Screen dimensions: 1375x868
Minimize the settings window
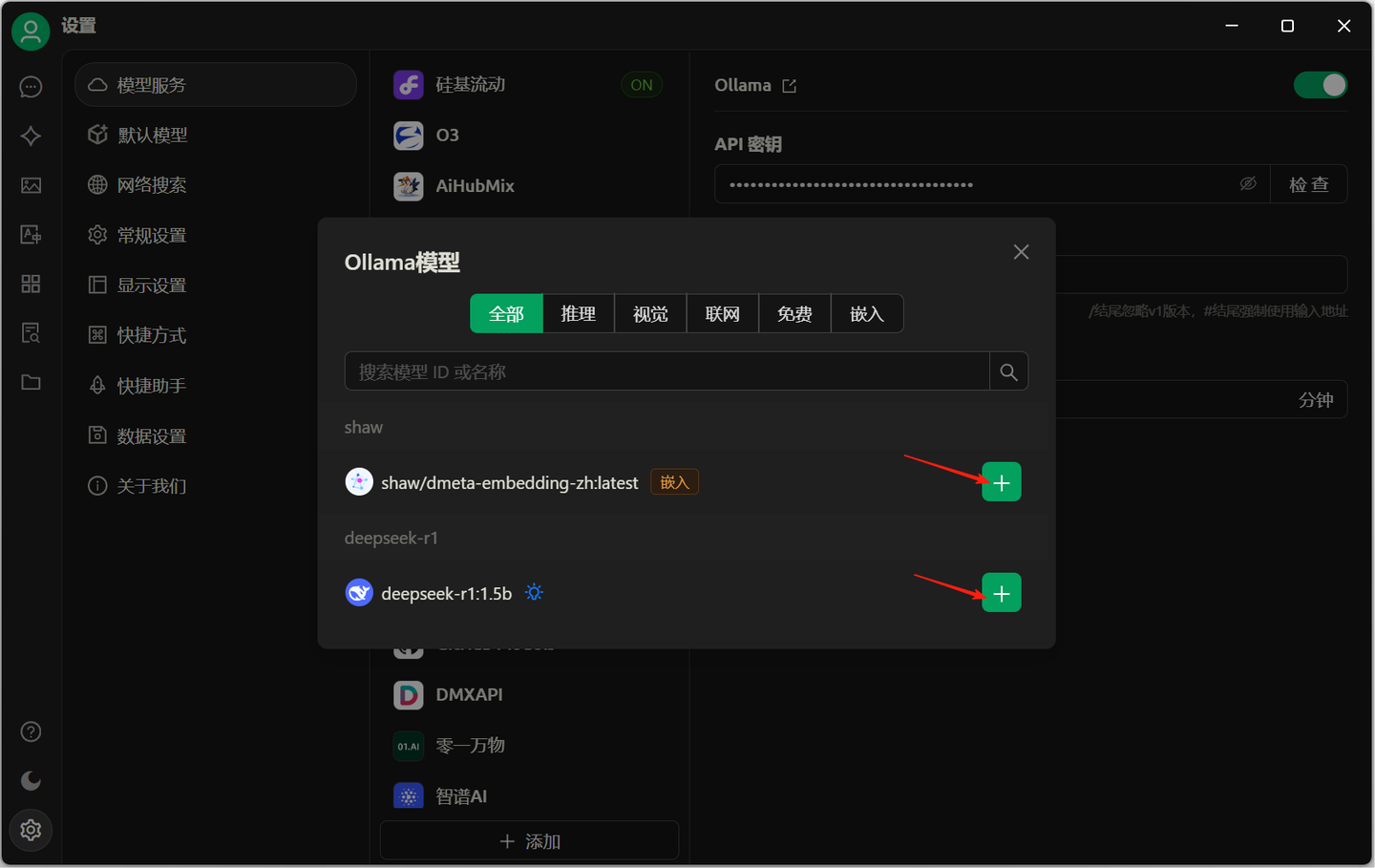(1232, 26)
